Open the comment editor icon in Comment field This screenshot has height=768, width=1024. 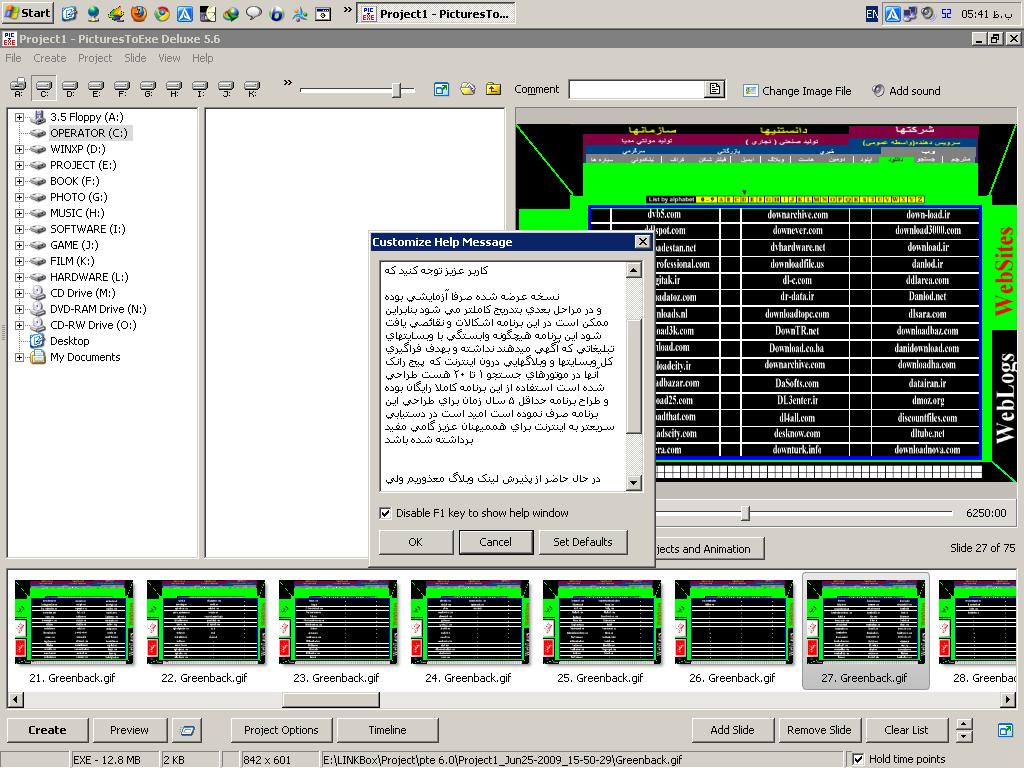pos(714,89)
